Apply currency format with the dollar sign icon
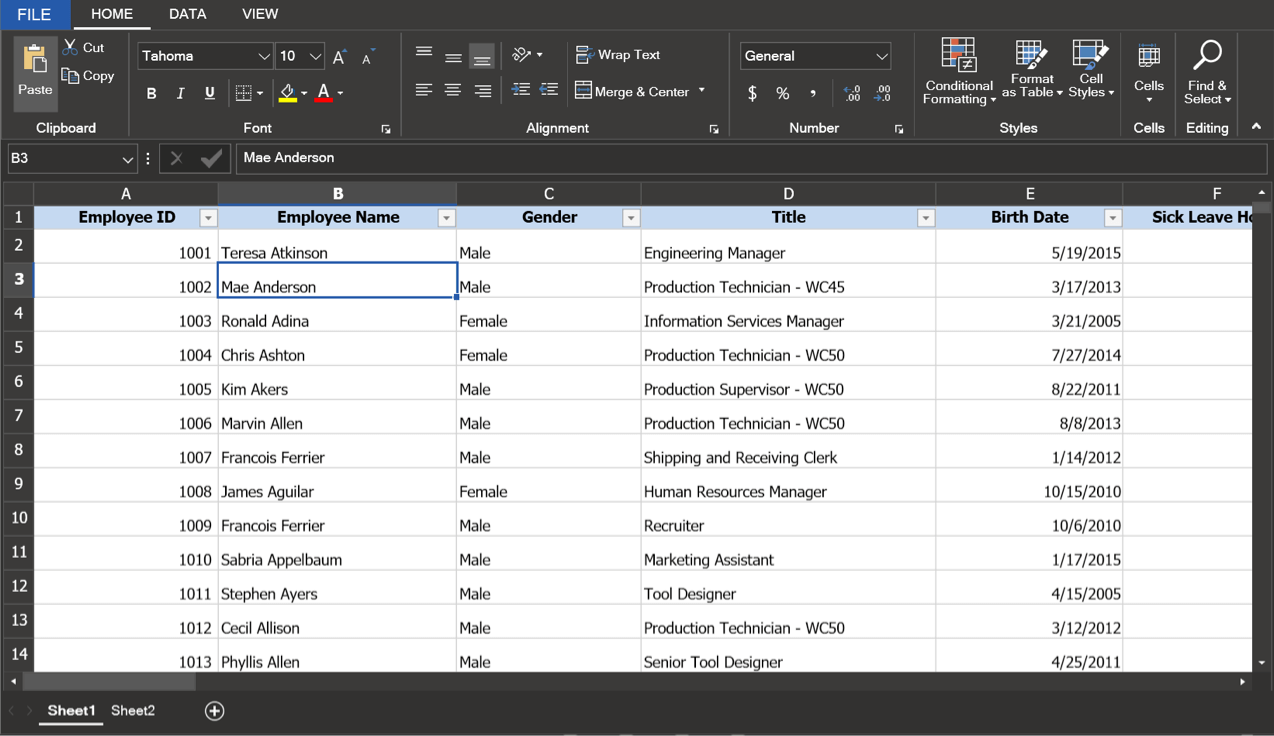 (752, 93)
